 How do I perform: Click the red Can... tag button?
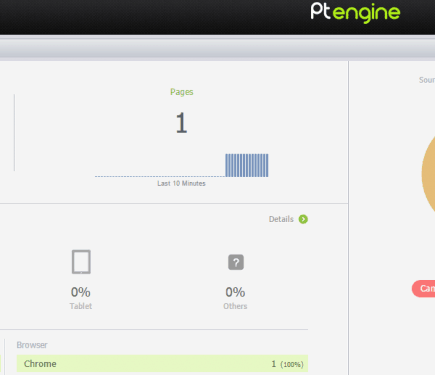point(423,289)
